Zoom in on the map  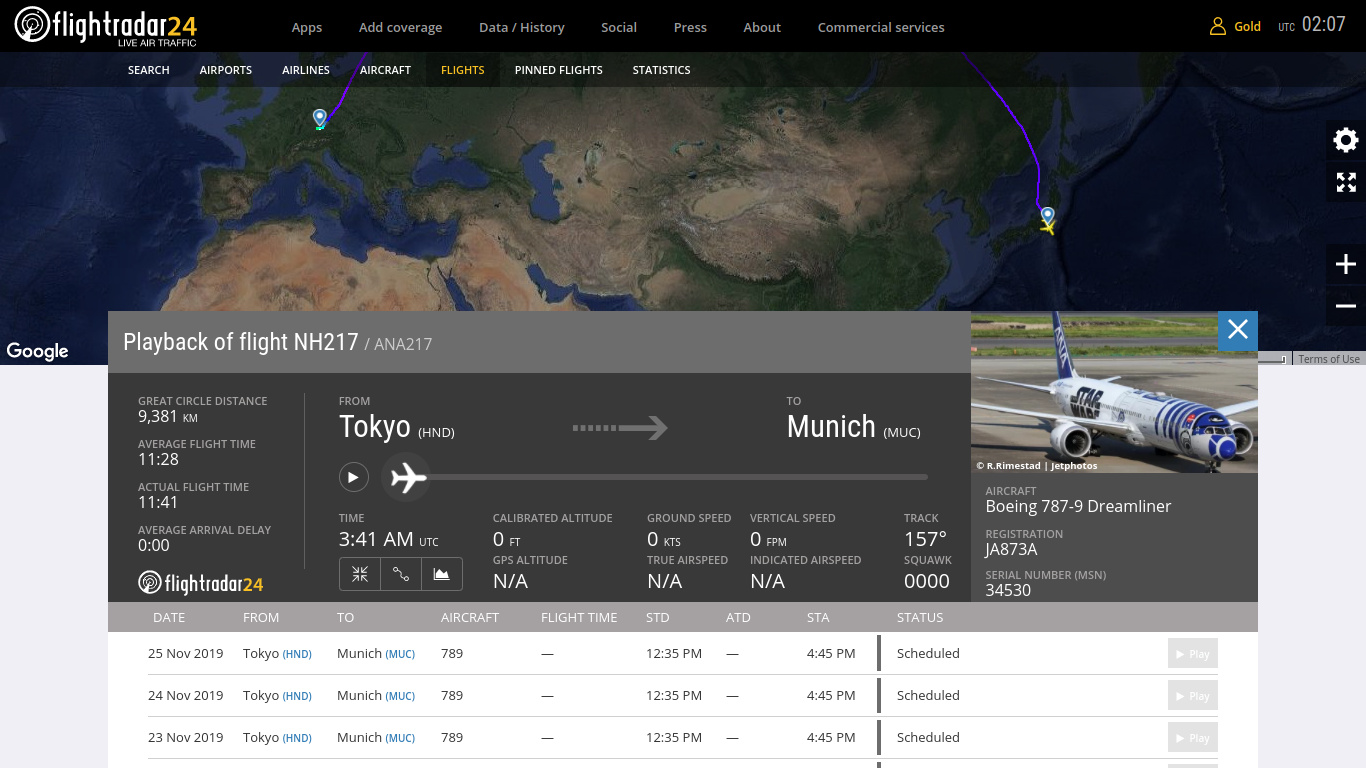[1346, 264]
